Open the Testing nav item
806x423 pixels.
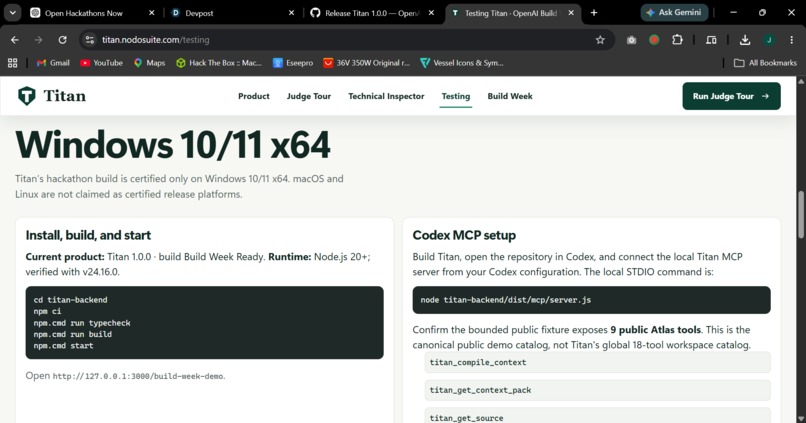pos(456,96)
